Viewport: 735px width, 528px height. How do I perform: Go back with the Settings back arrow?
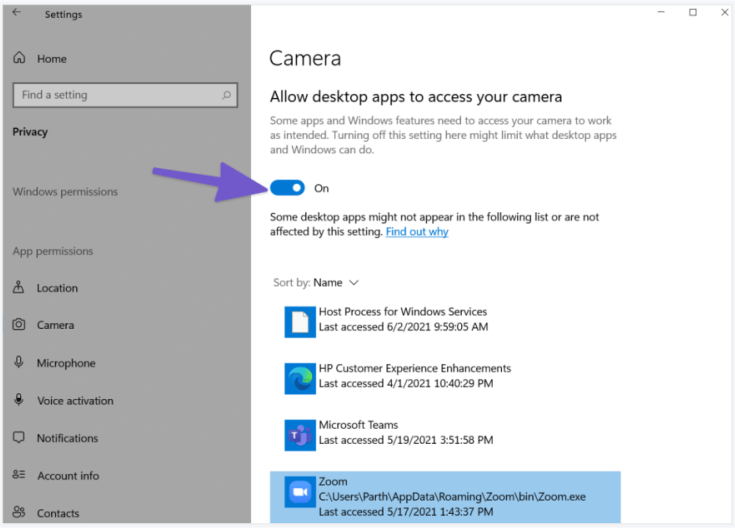pos(16,13)
